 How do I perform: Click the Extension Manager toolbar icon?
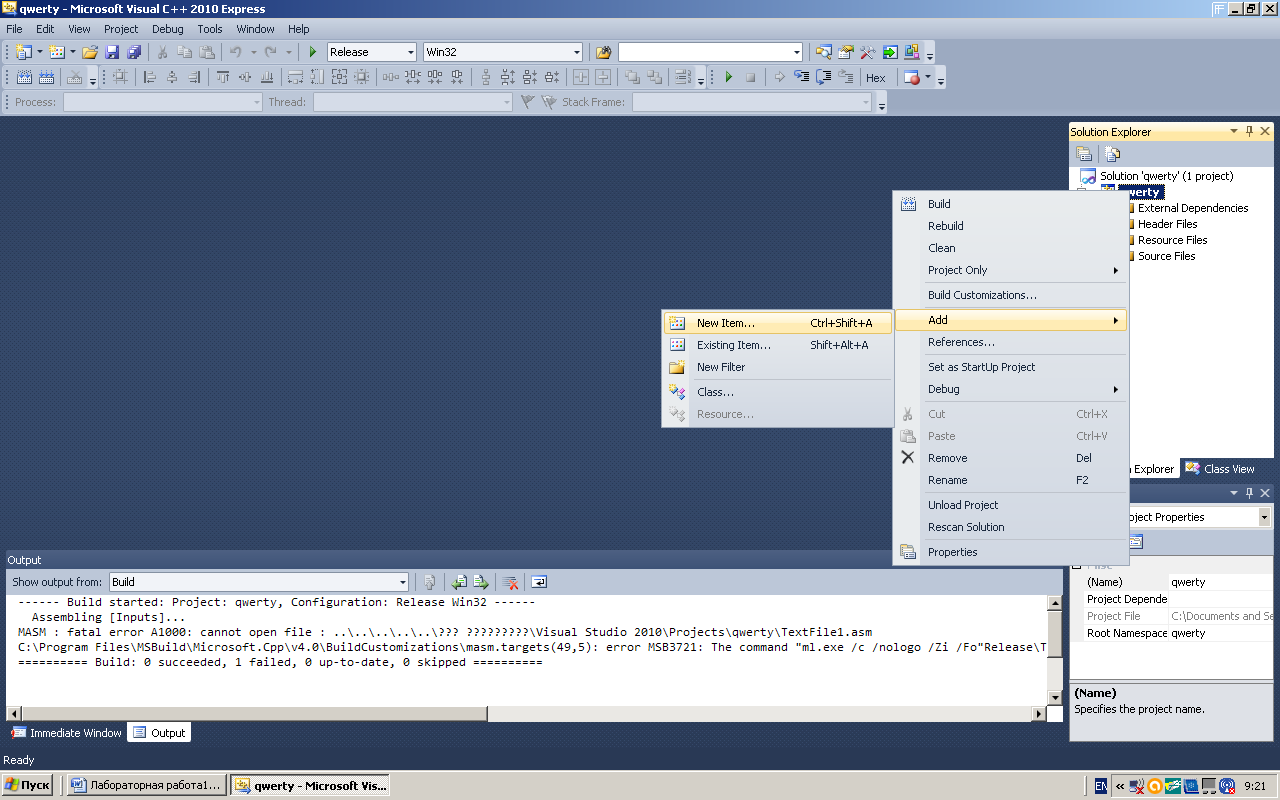(x=912, y=52)
